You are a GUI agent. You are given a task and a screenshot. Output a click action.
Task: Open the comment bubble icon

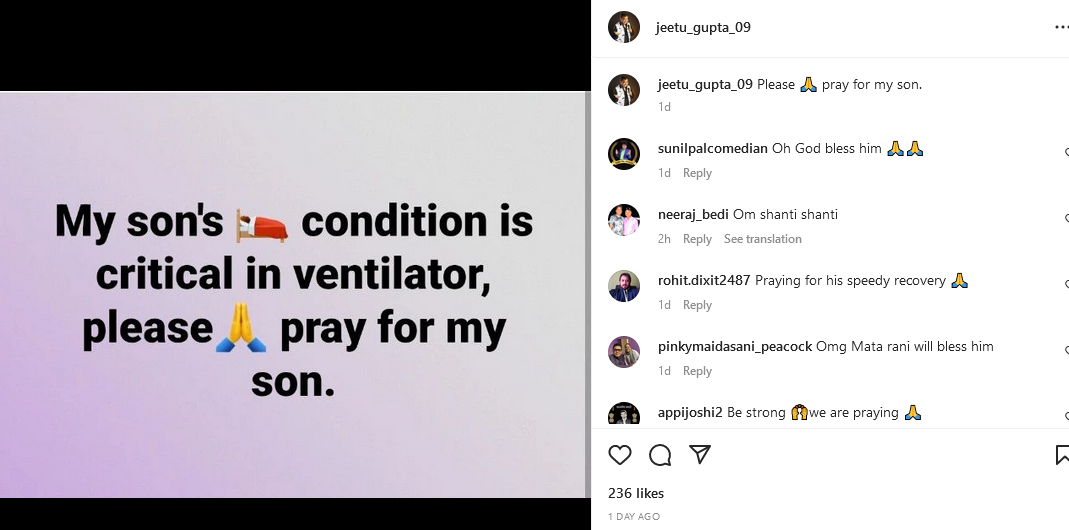[660, 455]
